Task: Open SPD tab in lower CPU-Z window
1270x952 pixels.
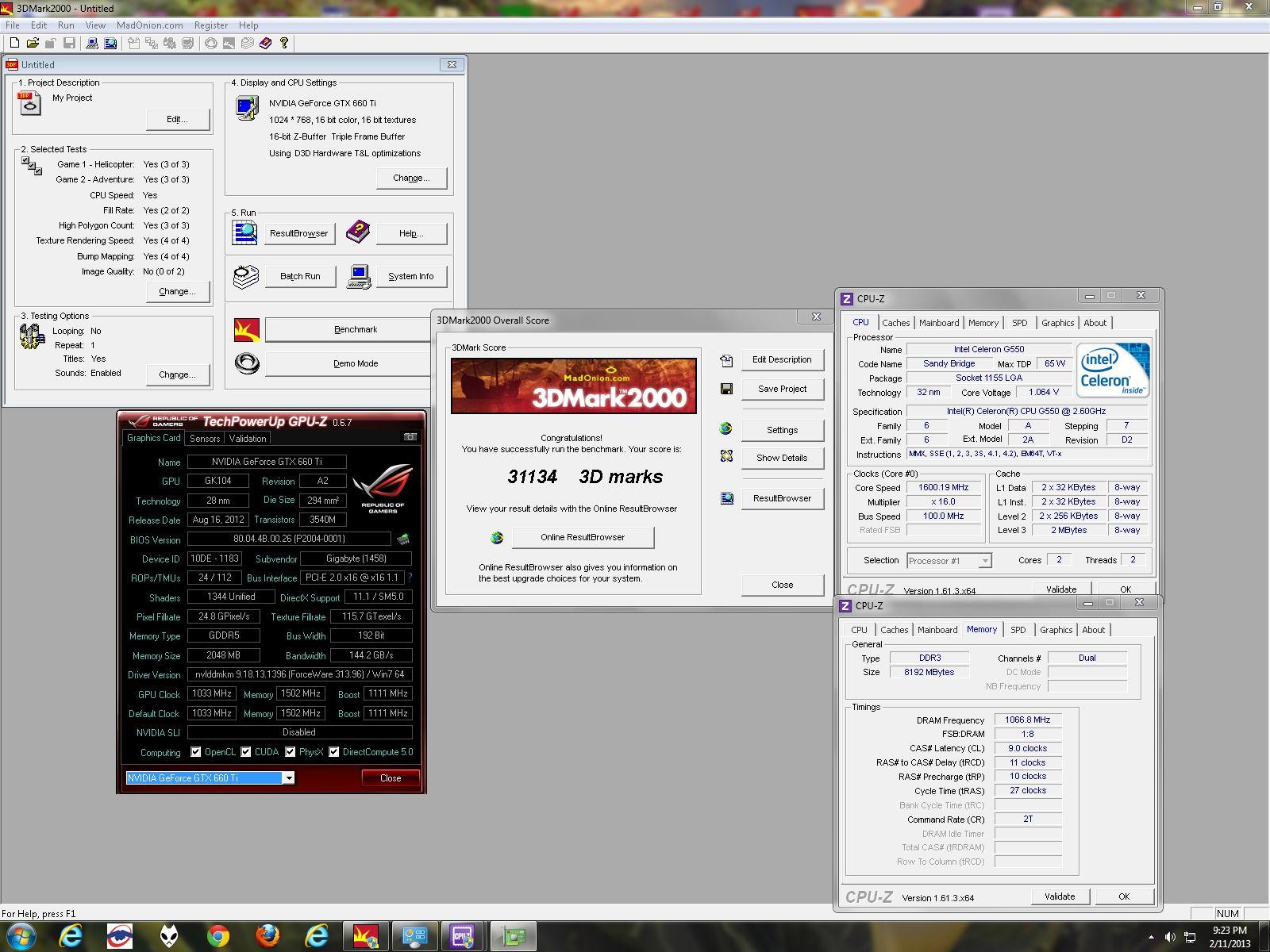Action: coord(1018,630)
